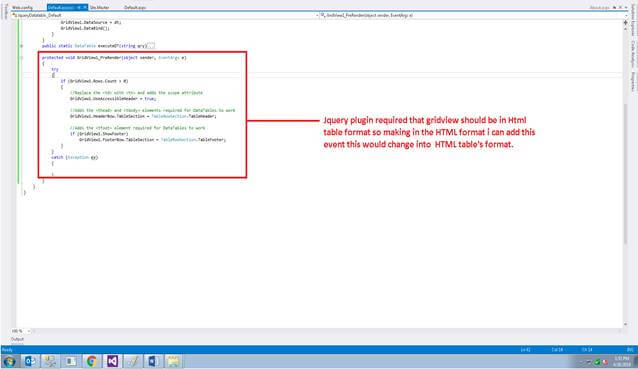Switch to the Site.Master tab

[x=100, y=8]
